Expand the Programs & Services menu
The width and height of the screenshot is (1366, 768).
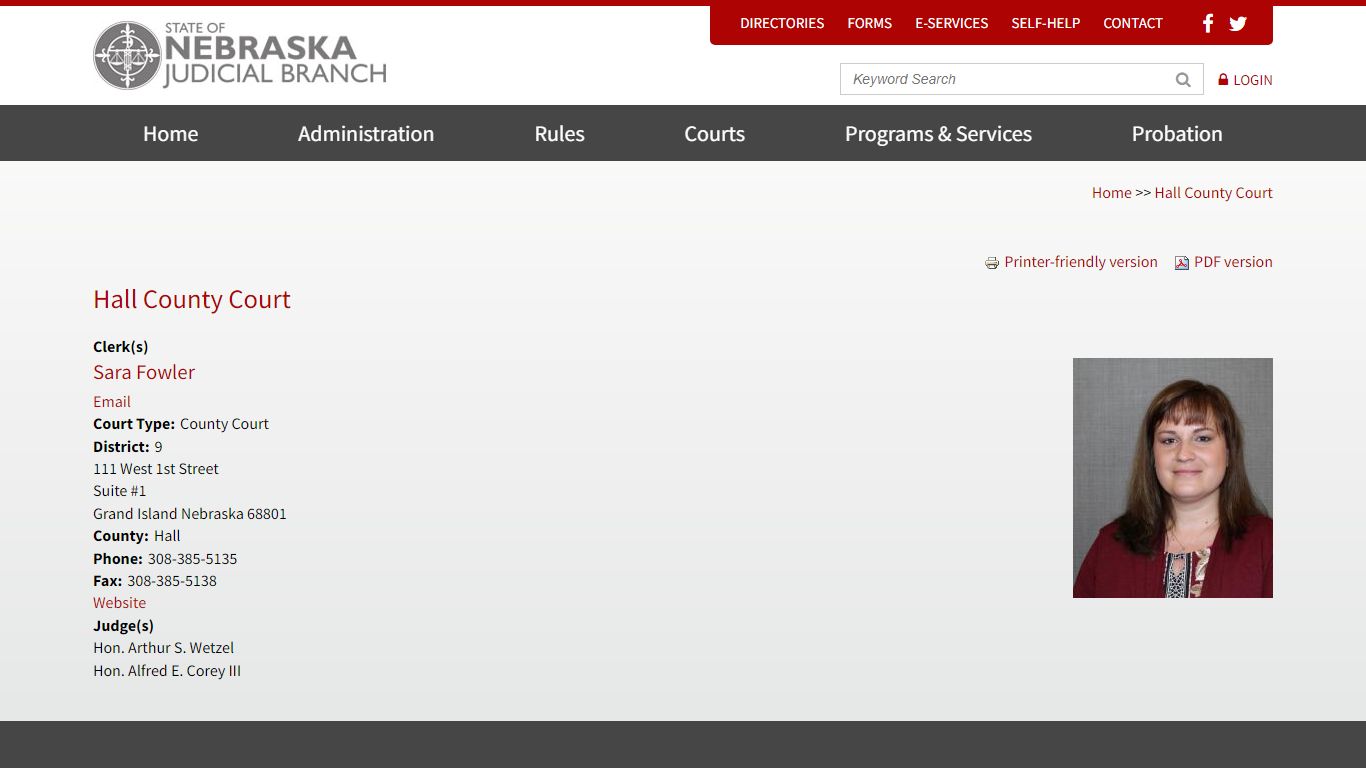point(938,134)
